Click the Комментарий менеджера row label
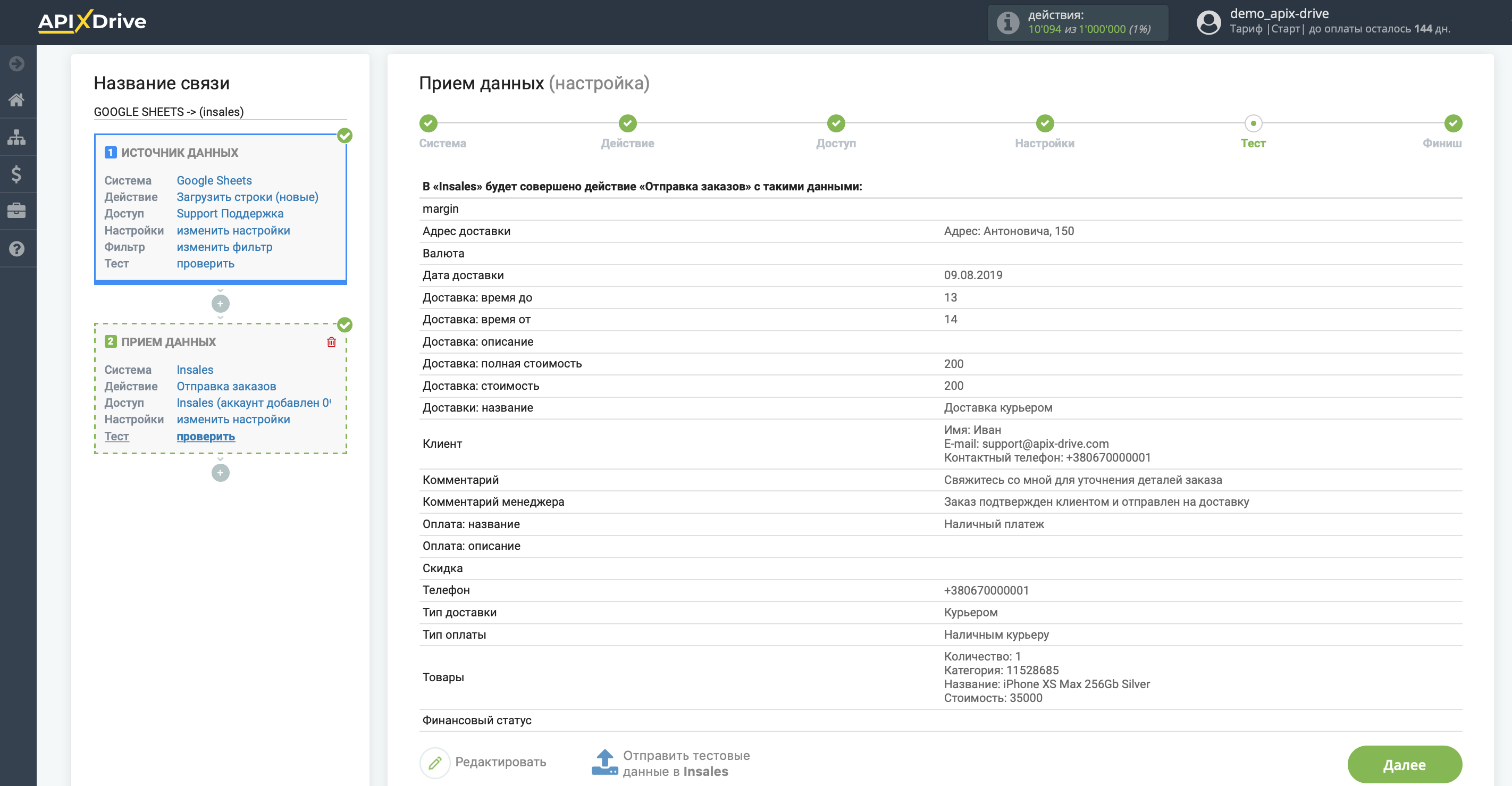Screen dimensions: 1512x786 [493, 502]
